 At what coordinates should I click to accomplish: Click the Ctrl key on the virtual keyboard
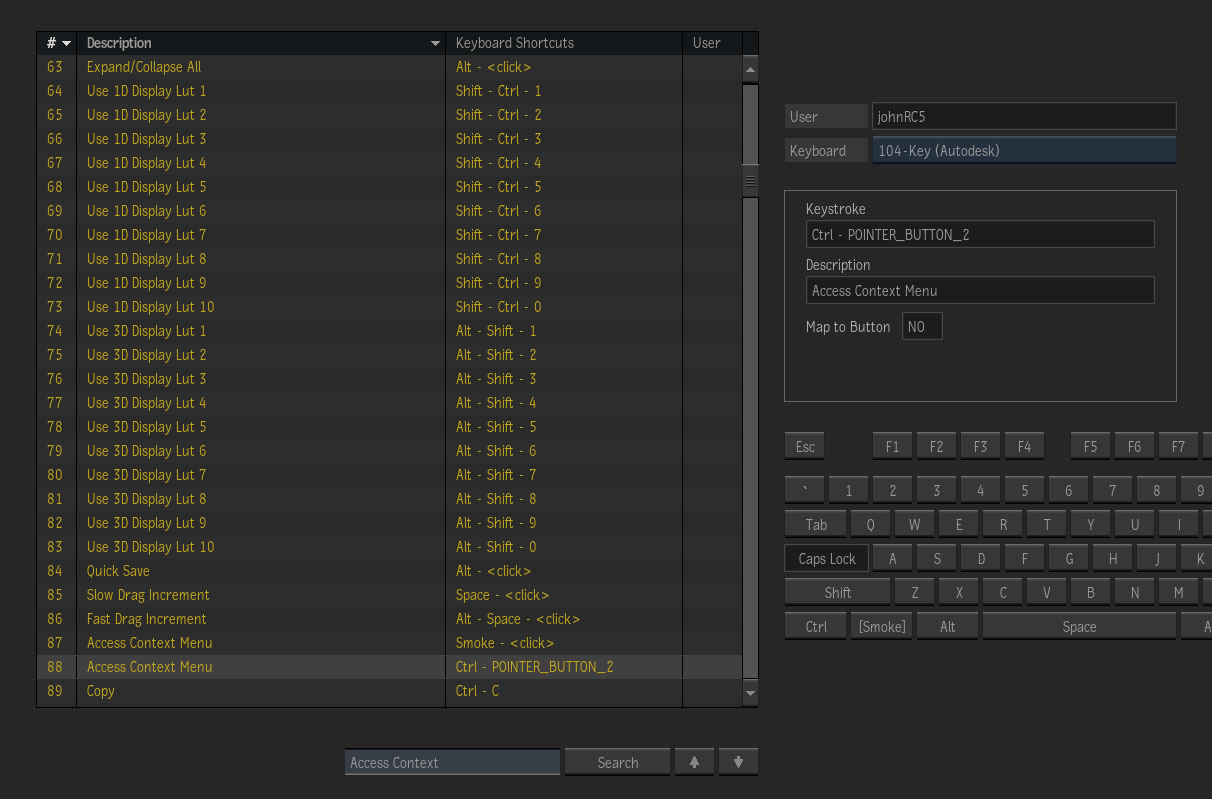click(816, 626)
